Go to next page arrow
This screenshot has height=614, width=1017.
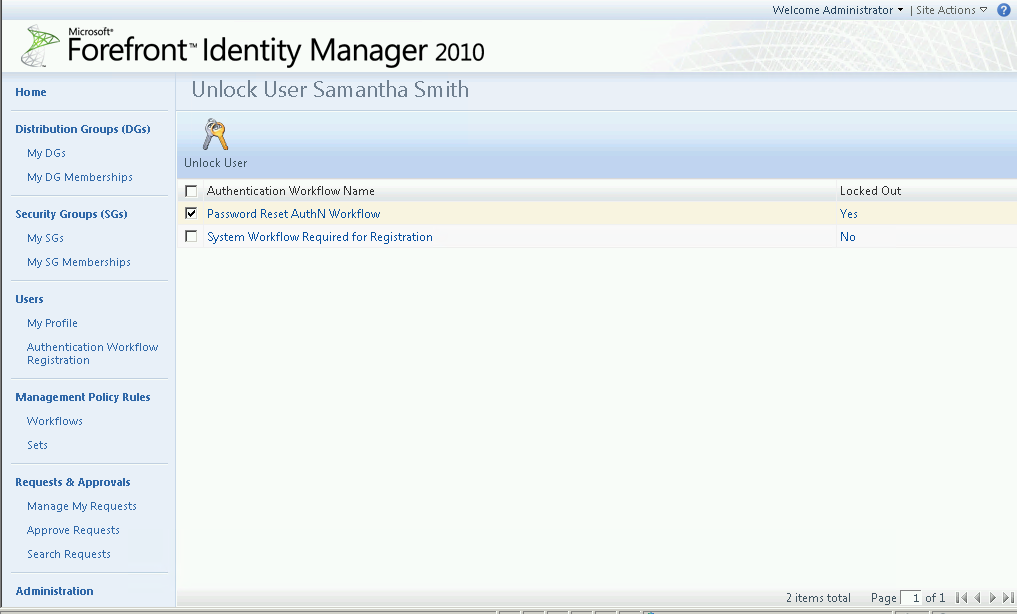click(992, 598)
